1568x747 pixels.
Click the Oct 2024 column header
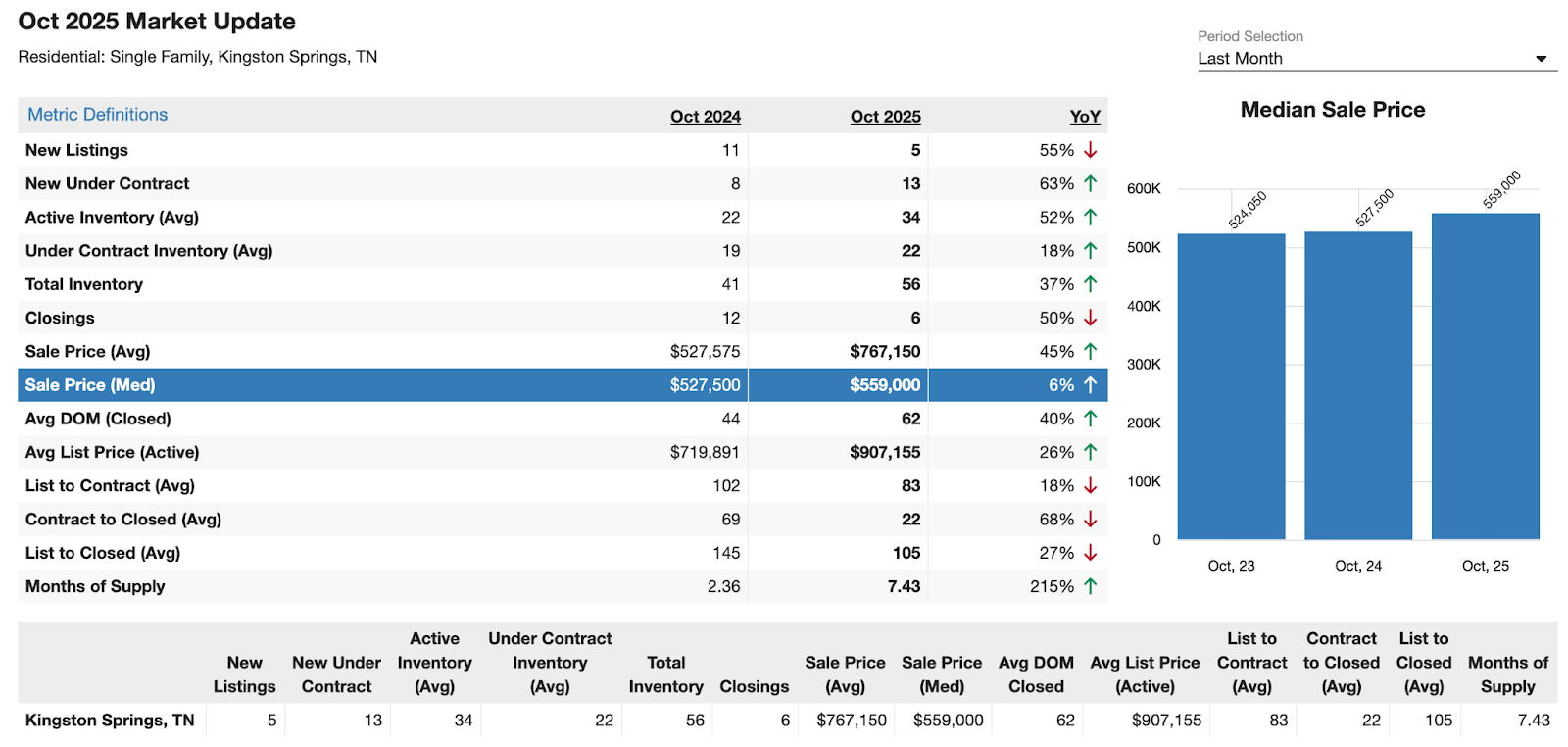pos(705,117)
